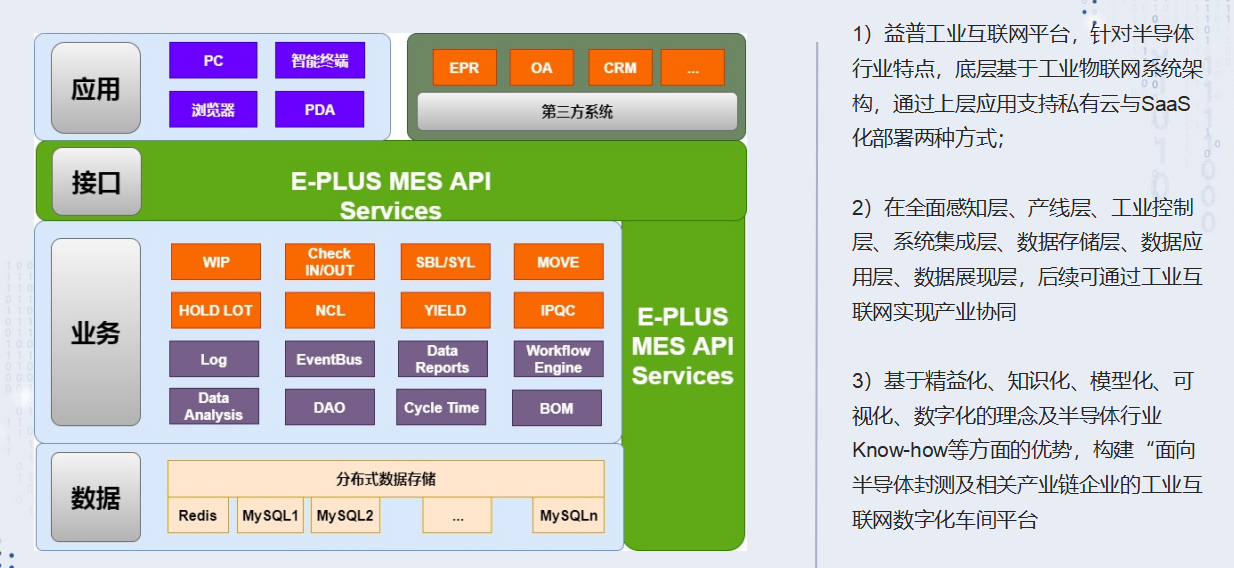The width and height of the screenshot is (1234, 568).
Task: Select the Workflow Engine box
Action: pos(558,359)
